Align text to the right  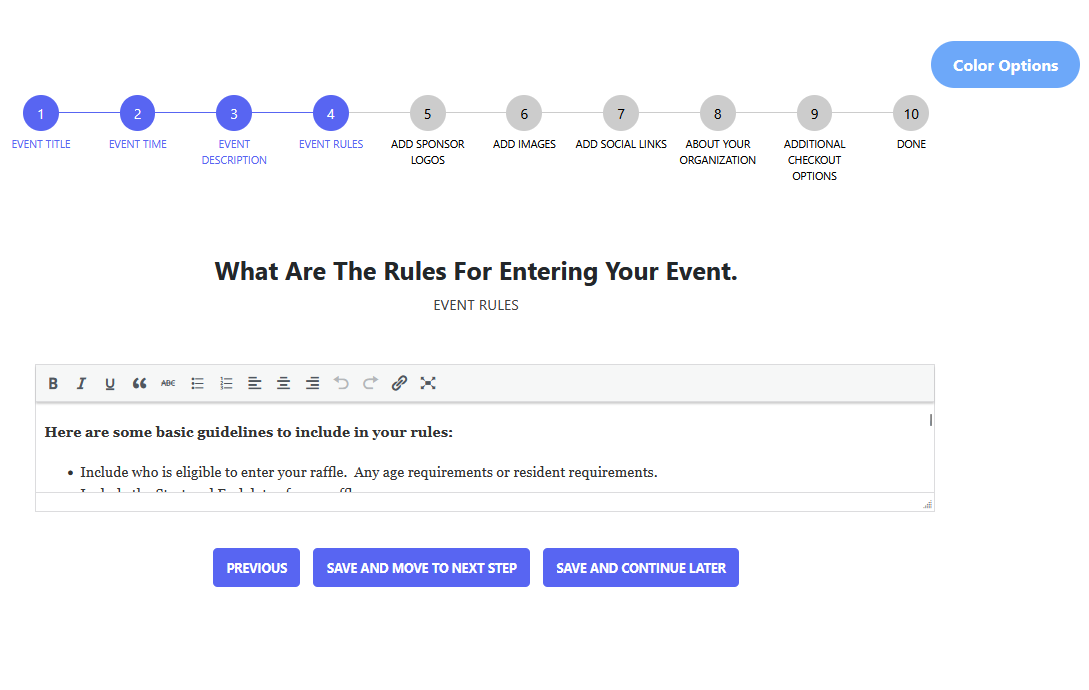coord(312,383)
